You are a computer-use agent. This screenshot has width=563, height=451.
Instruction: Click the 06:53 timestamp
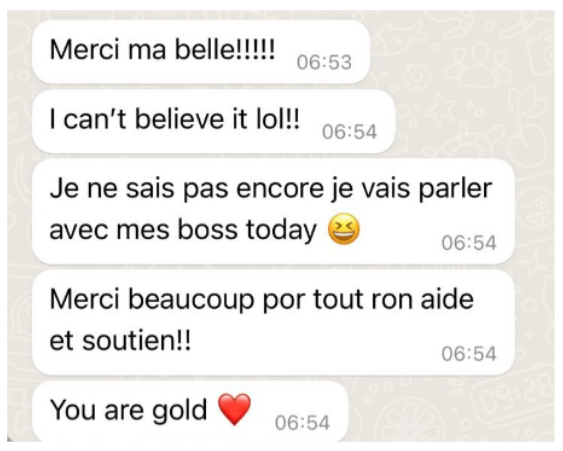(324, 62)
